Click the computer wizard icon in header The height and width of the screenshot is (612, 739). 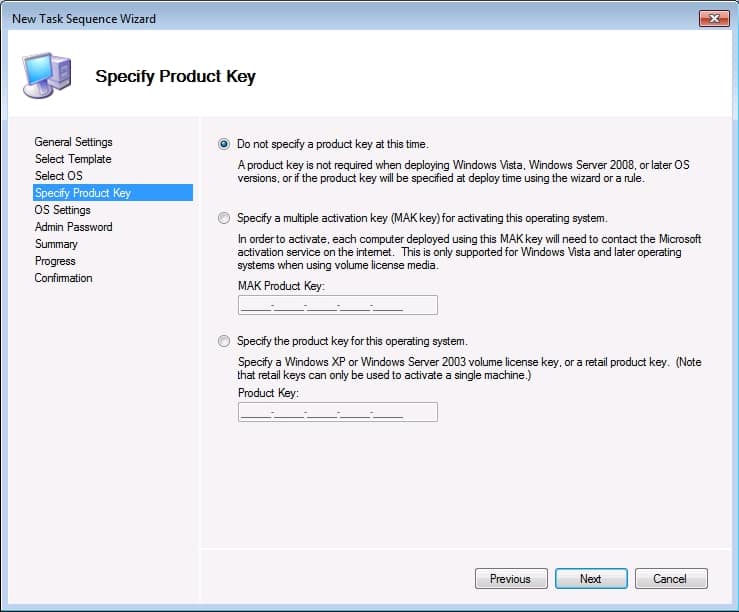[x=47, y=75]
